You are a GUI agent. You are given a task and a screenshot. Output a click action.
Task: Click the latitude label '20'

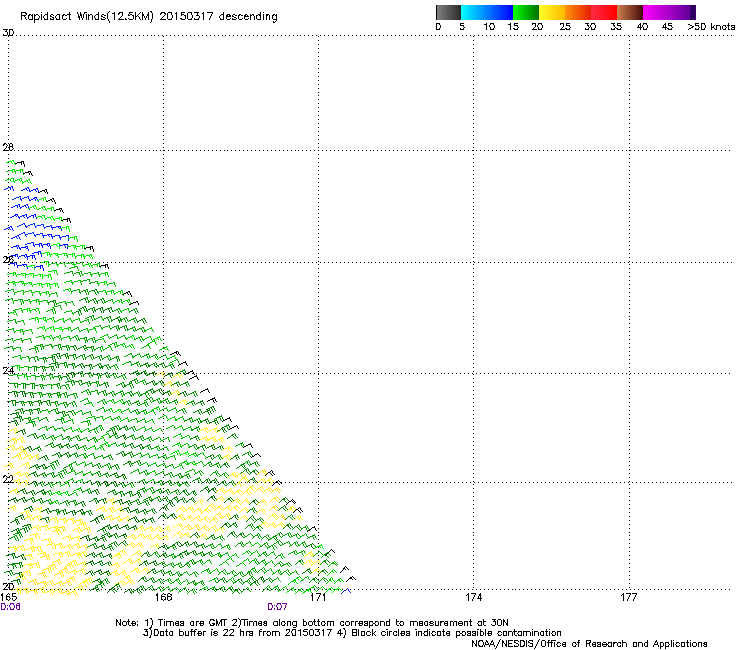click(8, 586)
